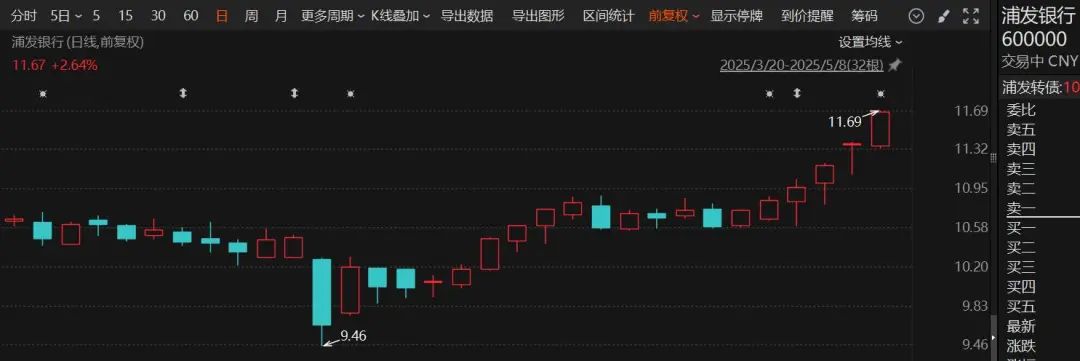Select the 涨跌 change row
Viewport: 1080px width, 361px height.
coord(1021,346)
